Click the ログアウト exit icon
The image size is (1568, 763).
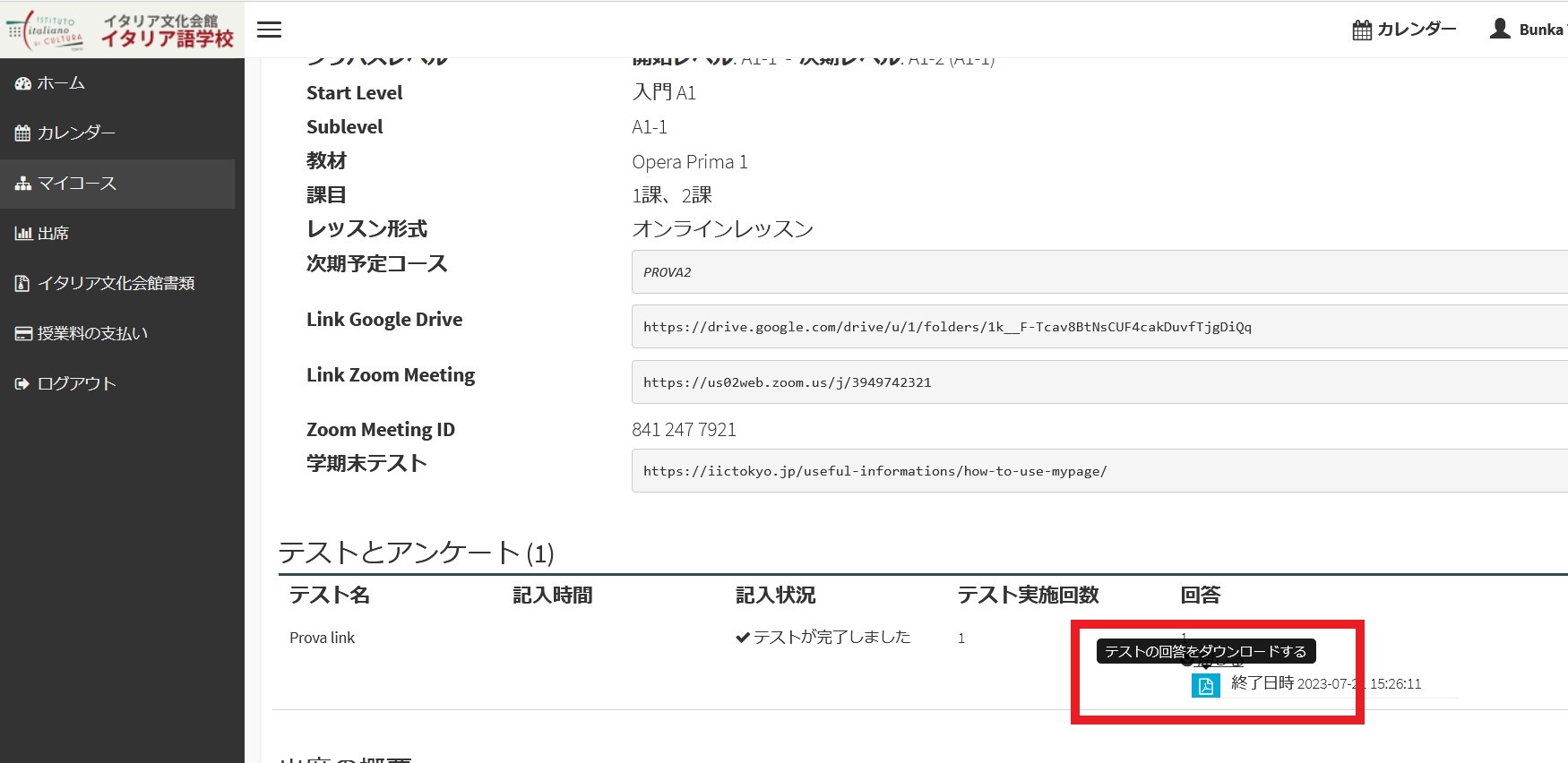point(22,384)
